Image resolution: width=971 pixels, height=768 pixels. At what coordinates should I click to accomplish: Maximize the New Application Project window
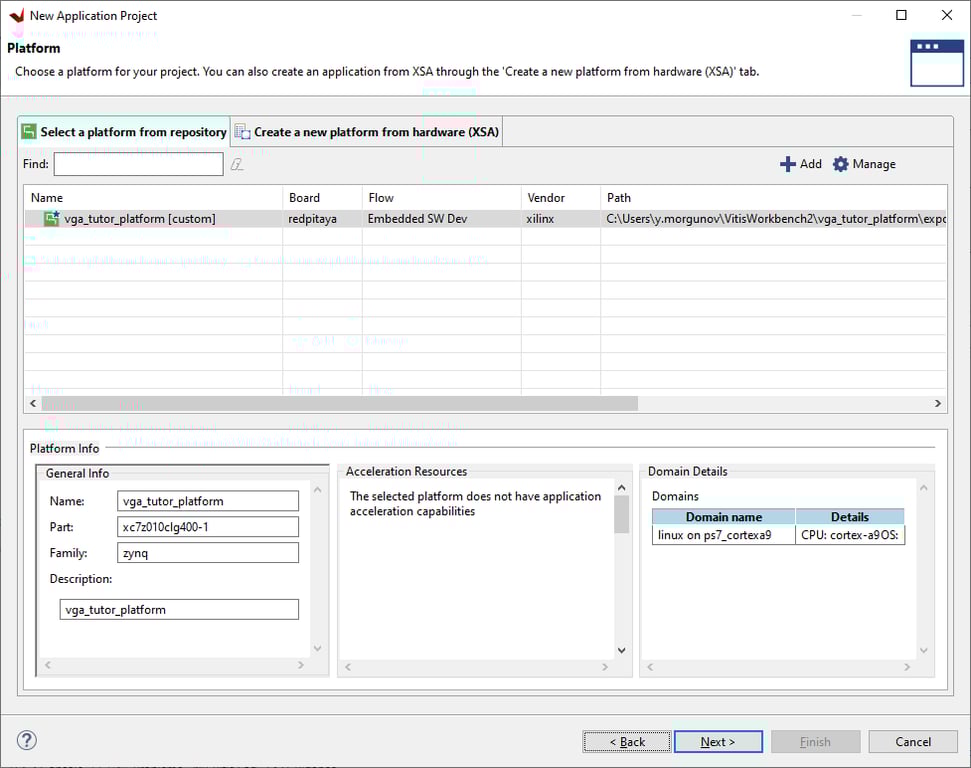tap(902, 15)
